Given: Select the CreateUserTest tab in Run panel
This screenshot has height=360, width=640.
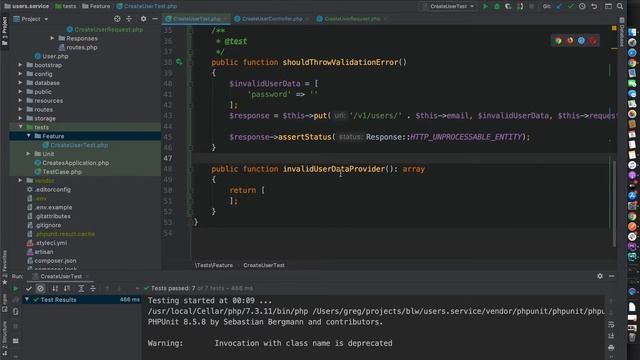Looking at the screenshot, I should coord(61,276).
